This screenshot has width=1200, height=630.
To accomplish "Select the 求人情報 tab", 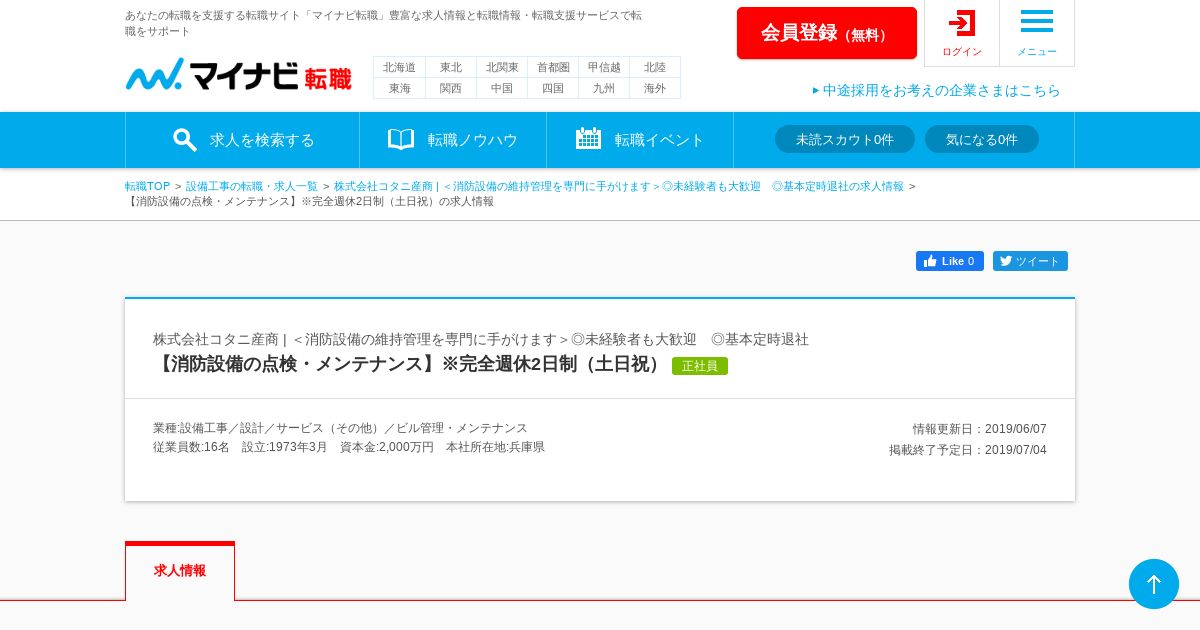I will pos(180,571).
